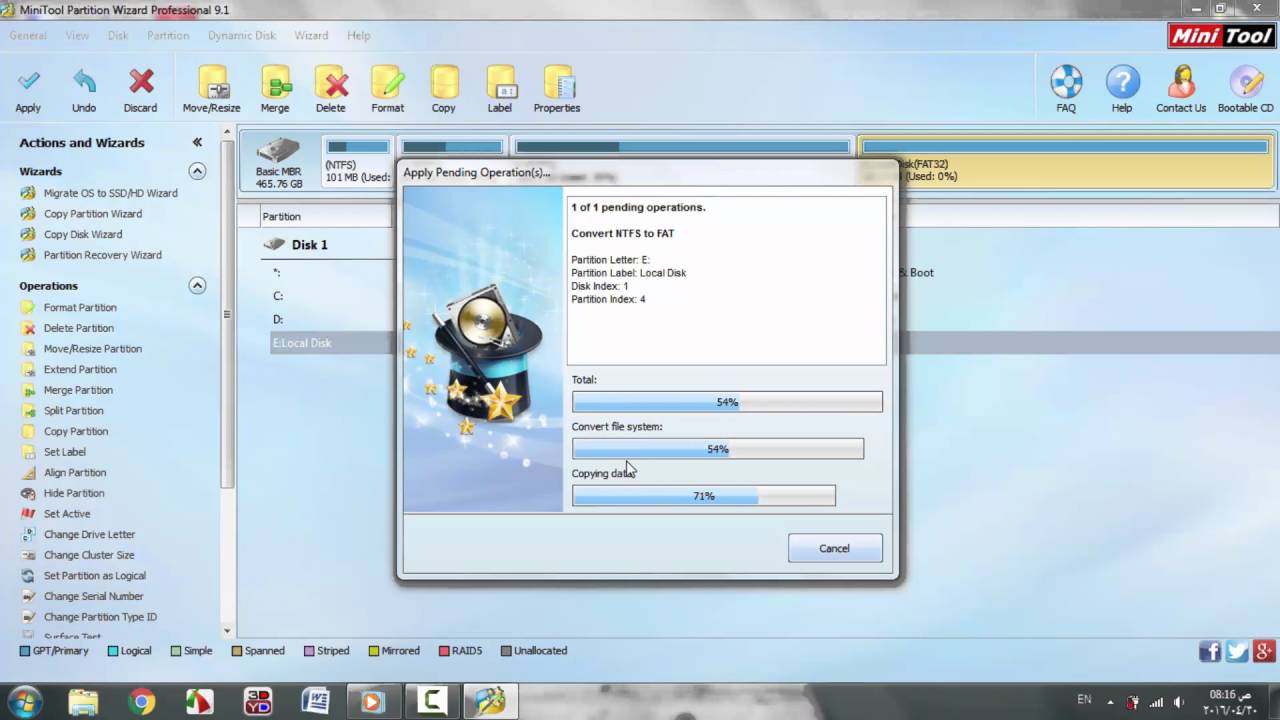Select the Merge toolbar icon
Screen dimensions: 1280x720
point(275,82)
